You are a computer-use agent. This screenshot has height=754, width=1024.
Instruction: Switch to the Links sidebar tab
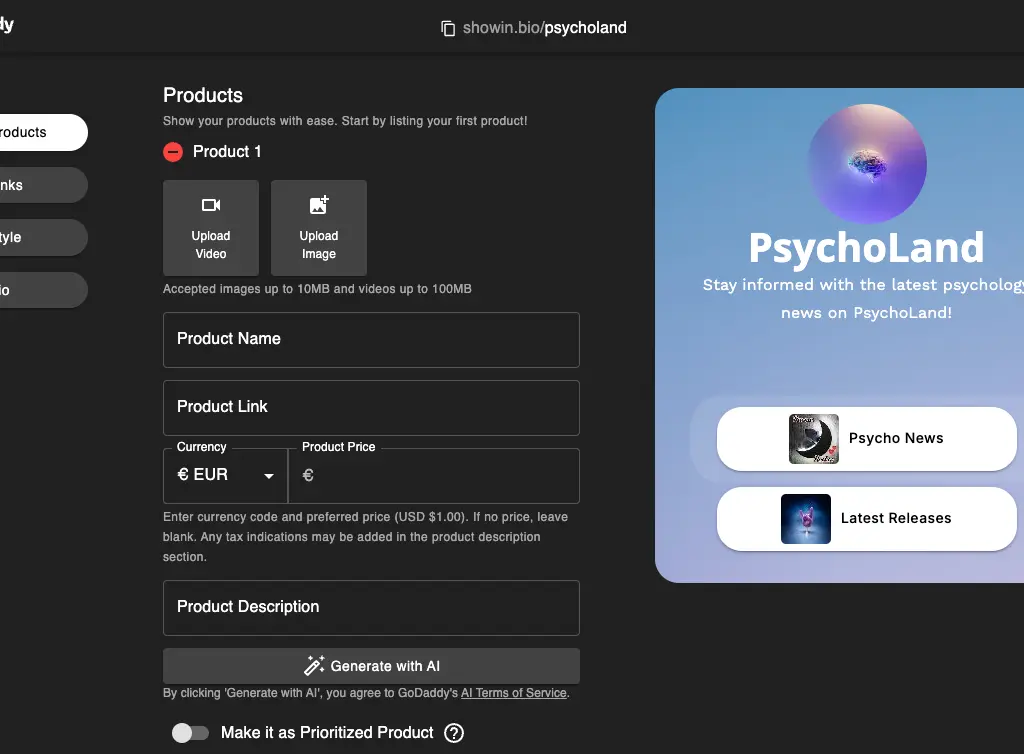[x=40, y=185]
